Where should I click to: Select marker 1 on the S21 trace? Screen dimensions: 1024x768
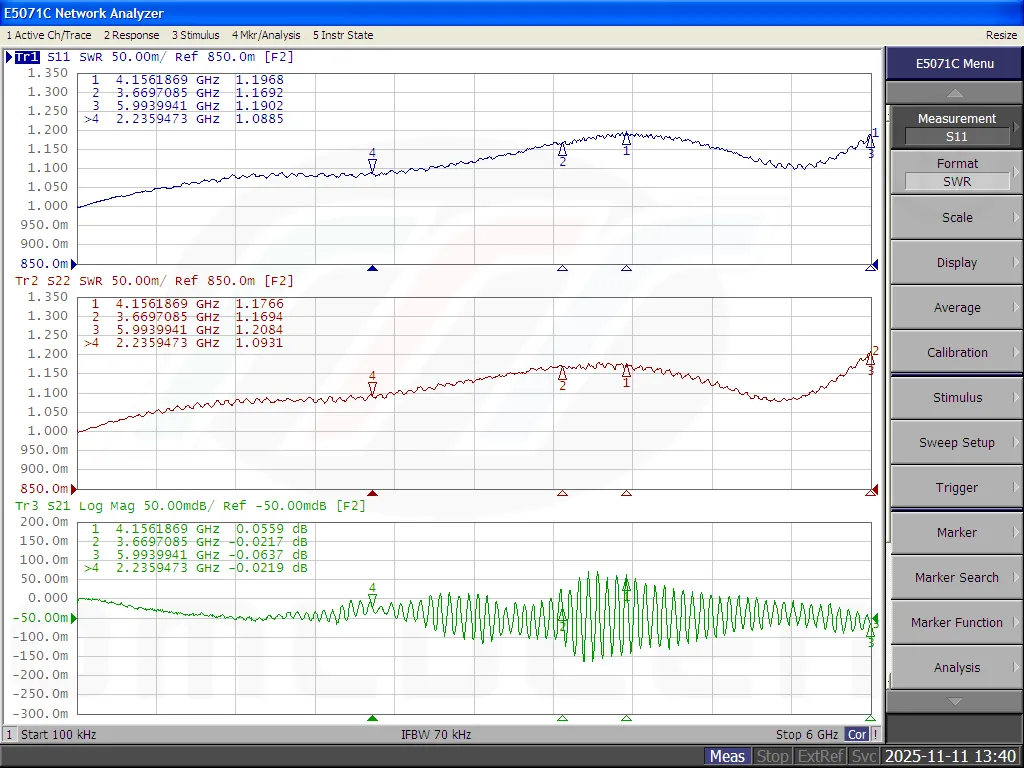627,587
